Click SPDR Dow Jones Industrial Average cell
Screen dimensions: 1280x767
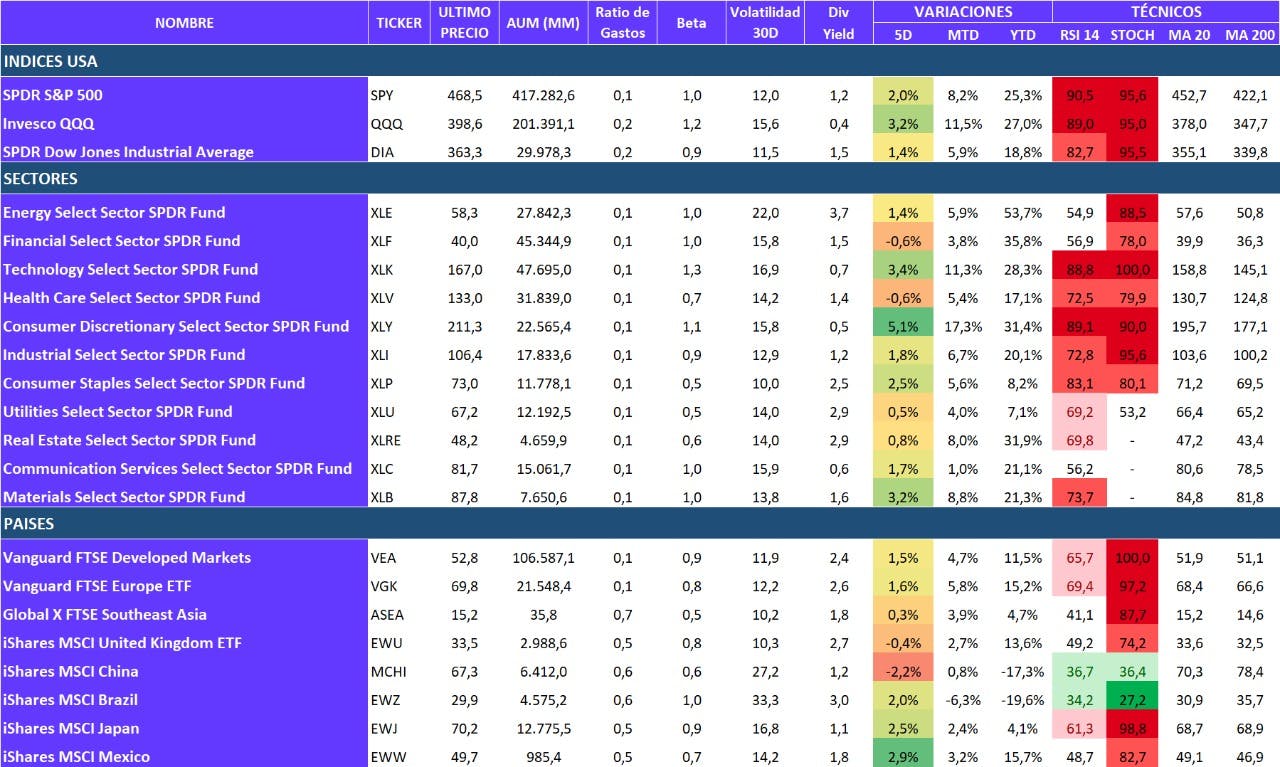tap(184, 152)
